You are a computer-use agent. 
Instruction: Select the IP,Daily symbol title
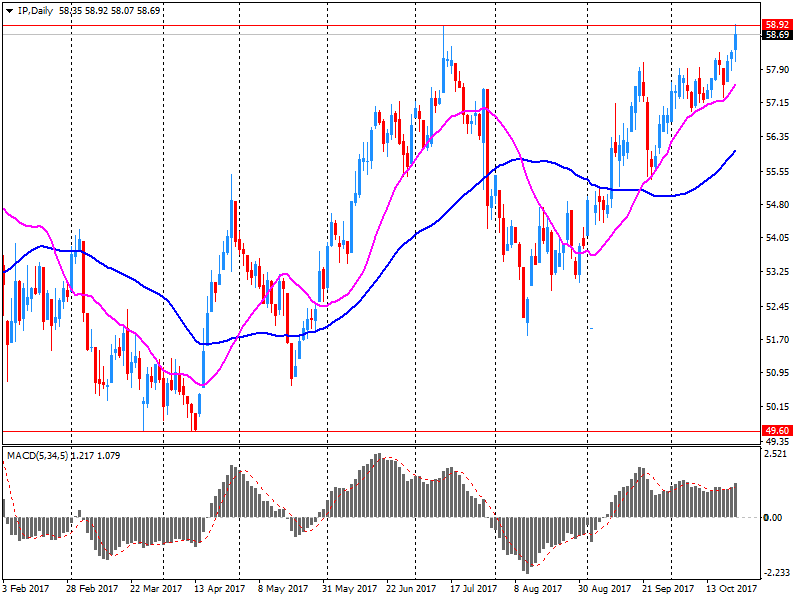click(35, 11)
